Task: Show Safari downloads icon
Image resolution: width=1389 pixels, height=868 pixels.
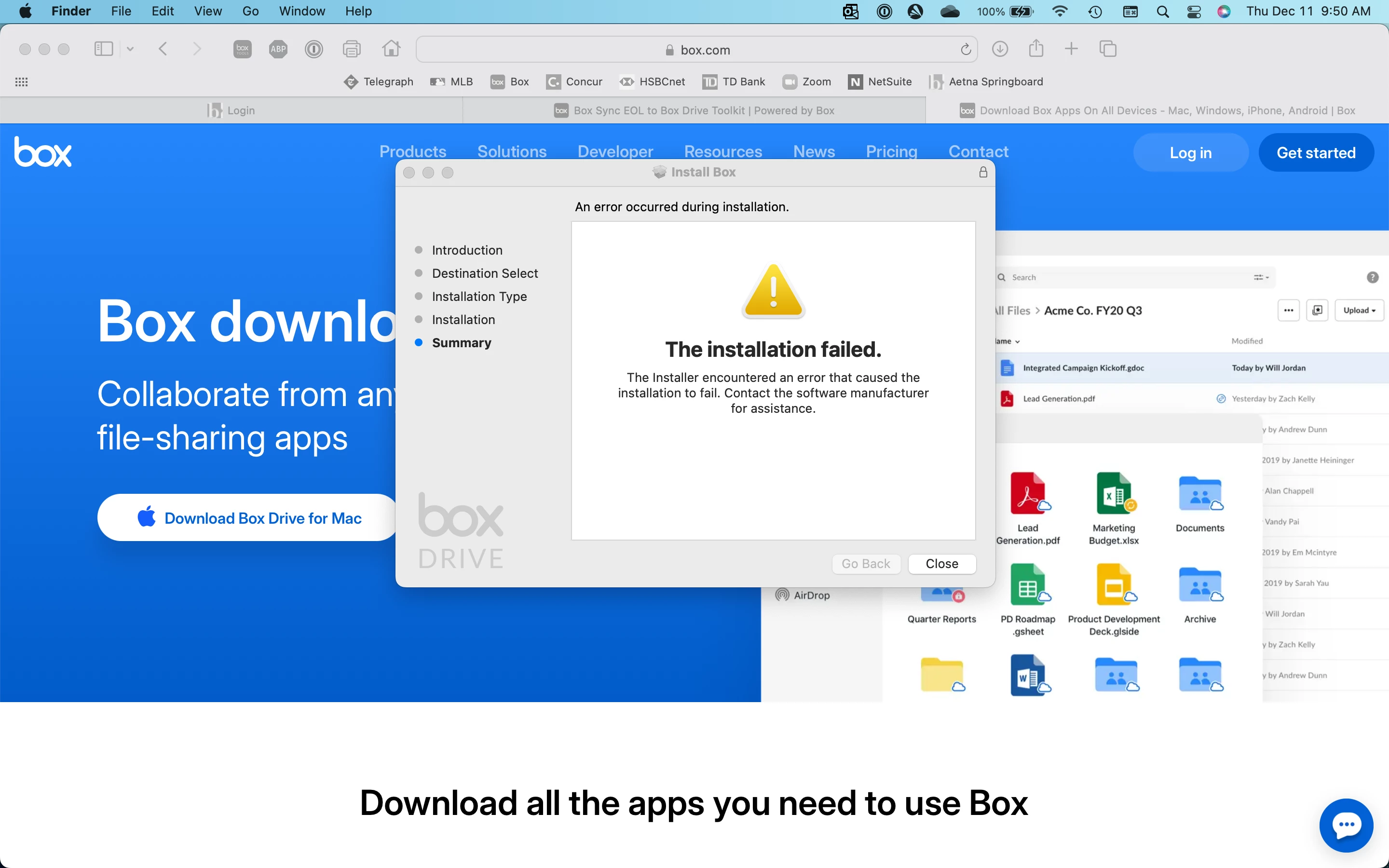Action: [x=1000, y=49]
